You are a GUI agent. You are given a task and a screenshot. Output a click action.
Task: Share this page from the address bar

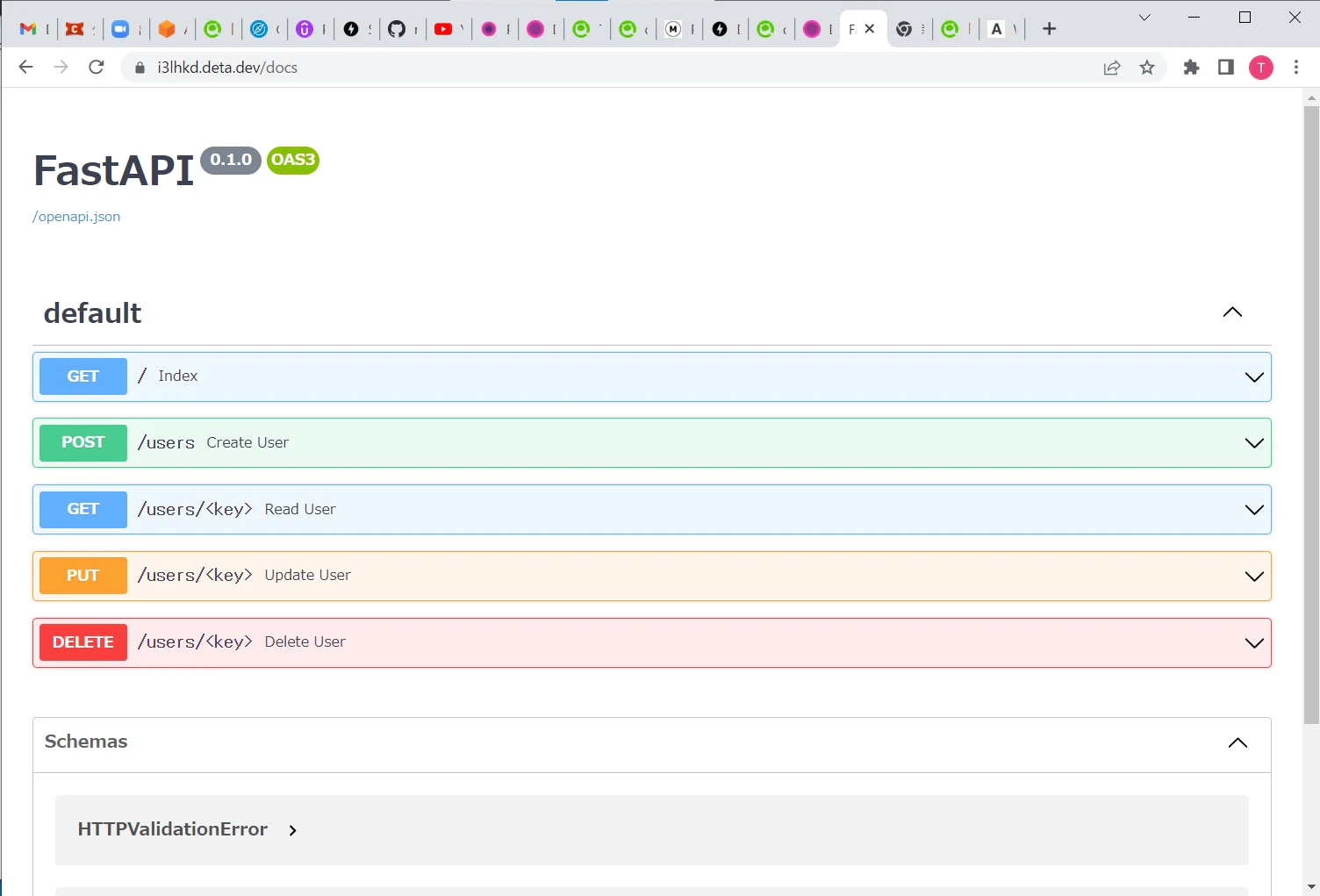tap(1112, 68)
